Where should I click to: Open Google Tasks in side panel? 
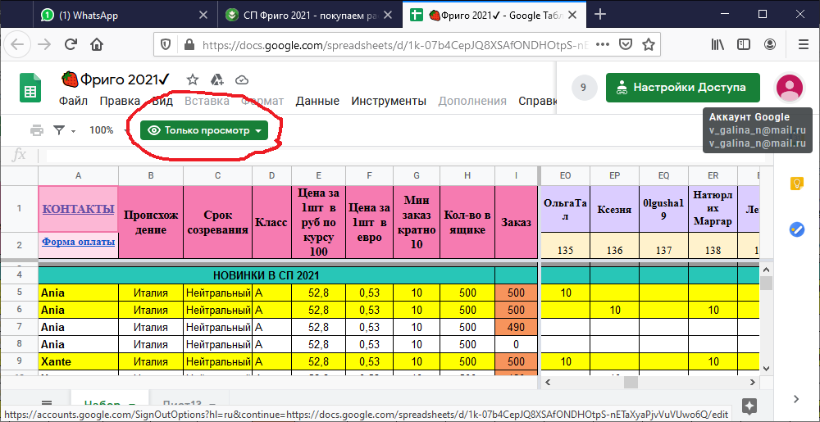click(797, 229)
